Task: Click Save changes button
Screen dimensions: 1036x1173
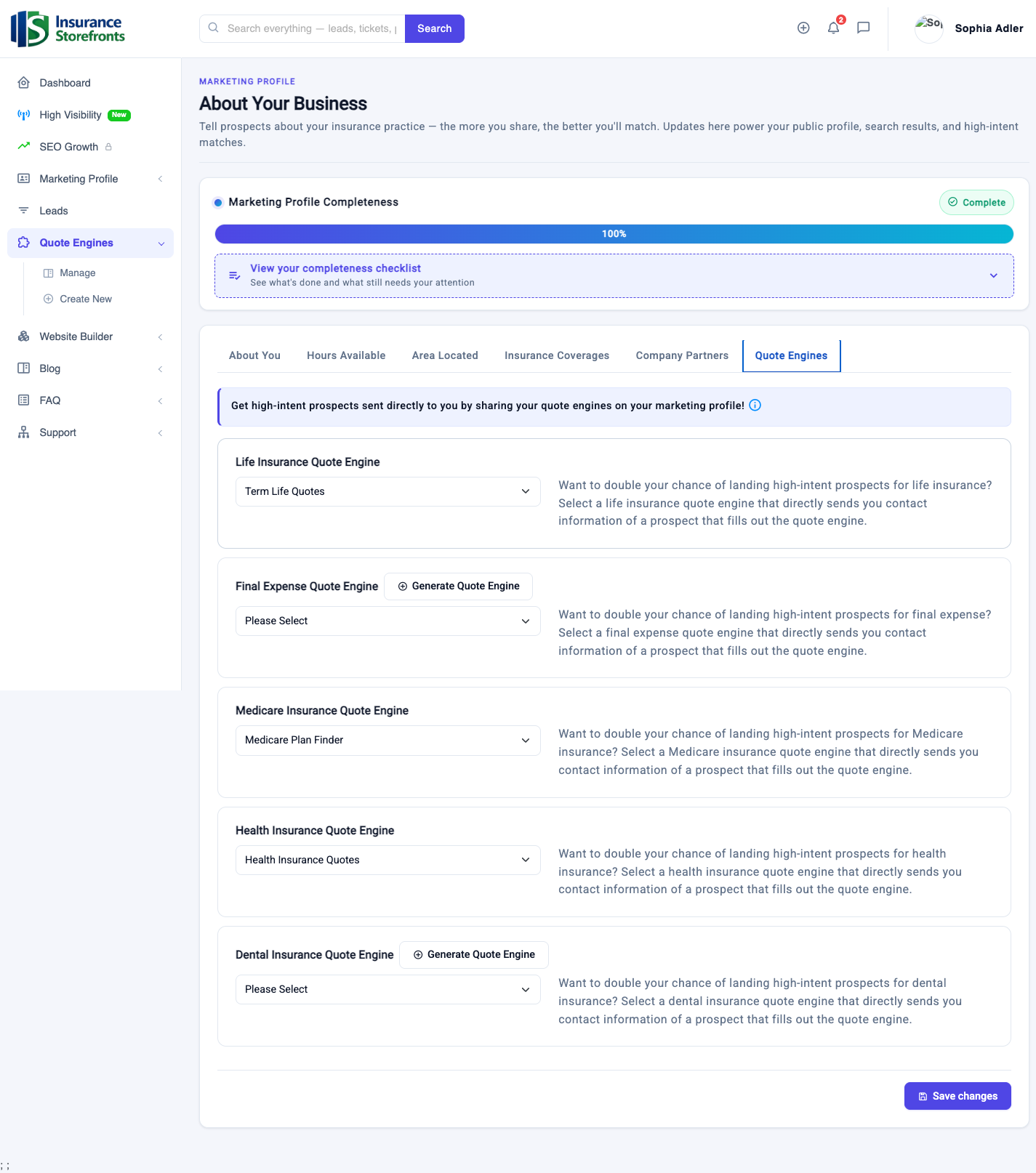Action: [x=957, y=1096]
